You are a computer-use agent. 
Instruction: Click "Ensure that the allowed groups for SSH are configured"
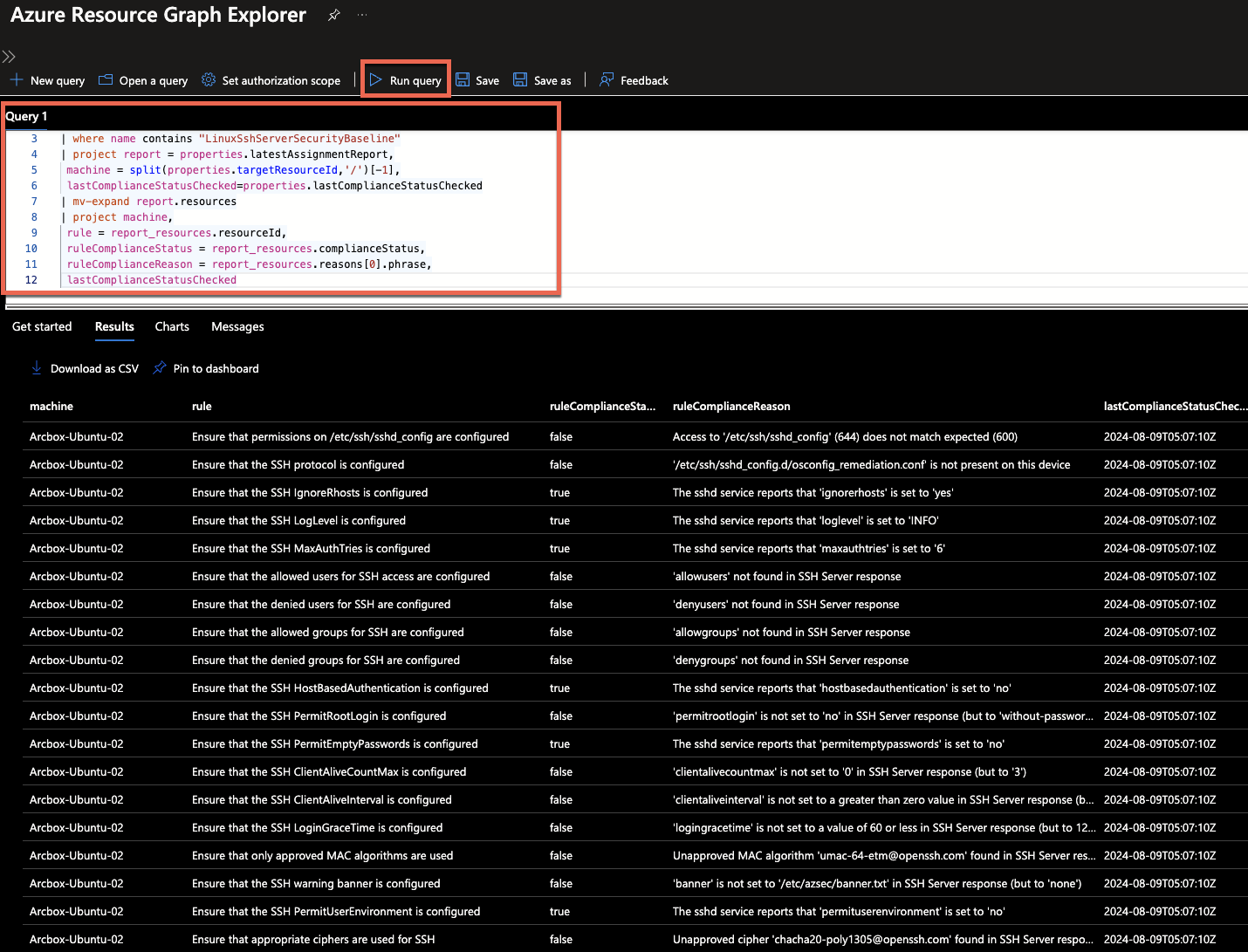[x=328, y=633]
